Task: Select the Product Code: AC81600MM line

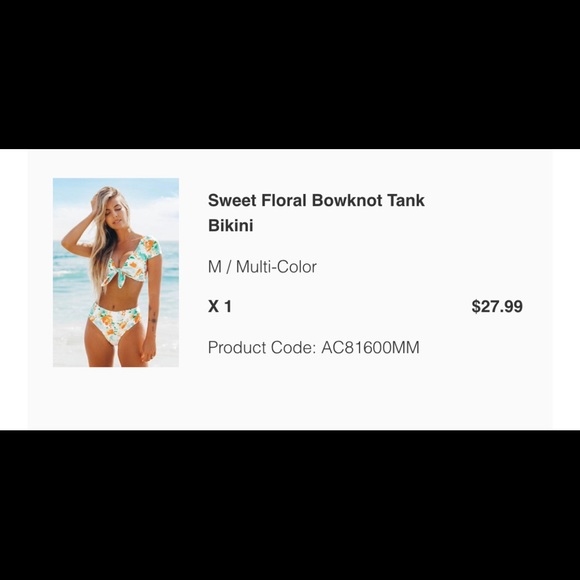Action: [x=314, y=348]
